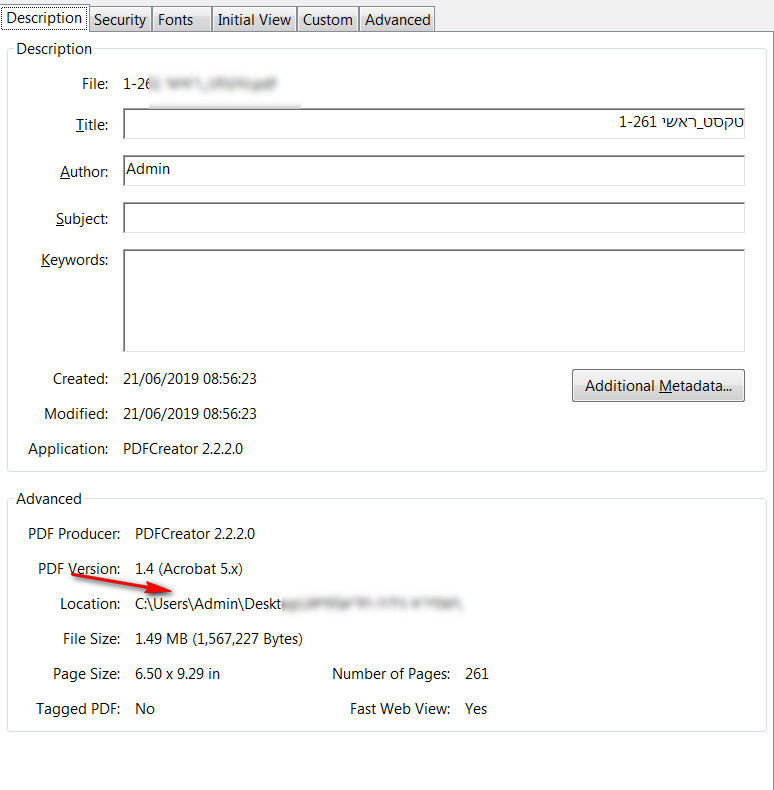Click the Description group heading
The image size is (774, 790).
[54, 49]
